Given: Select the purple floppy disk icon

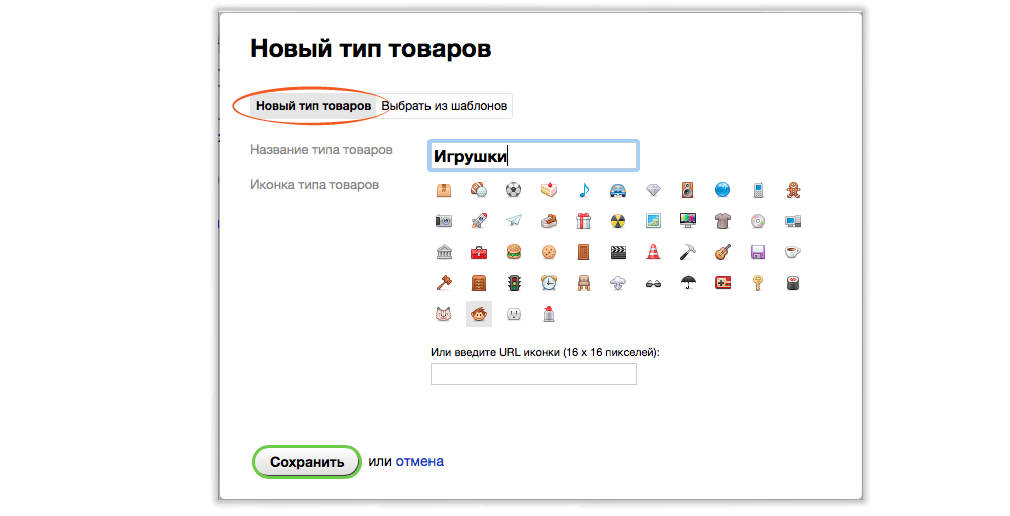Looking at the screenshot, I should tap(758, 252).
